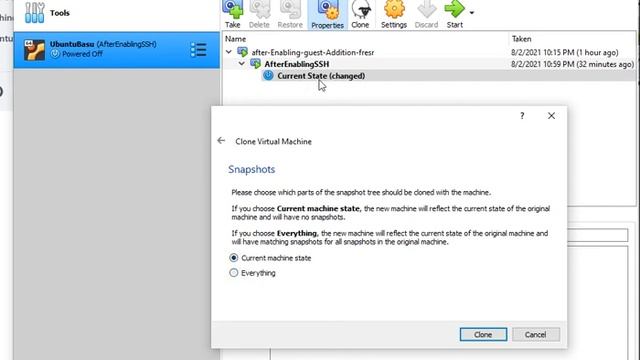
Task: Collapse the after-Enabling-guest-Addition-fresr snapshot
Action: (229, 52)
